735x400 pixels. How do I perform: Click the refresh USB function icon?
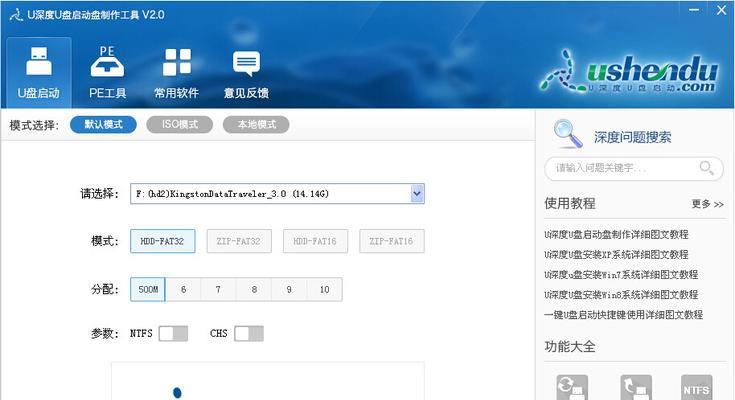click(572, 388)
